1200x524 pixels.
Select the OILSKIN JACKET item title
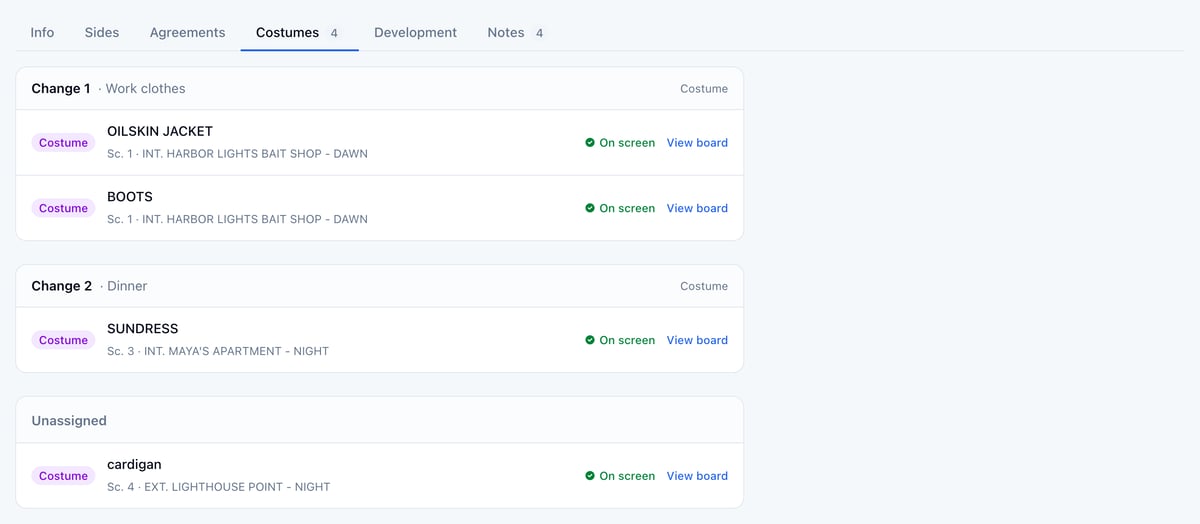(160, 131)
